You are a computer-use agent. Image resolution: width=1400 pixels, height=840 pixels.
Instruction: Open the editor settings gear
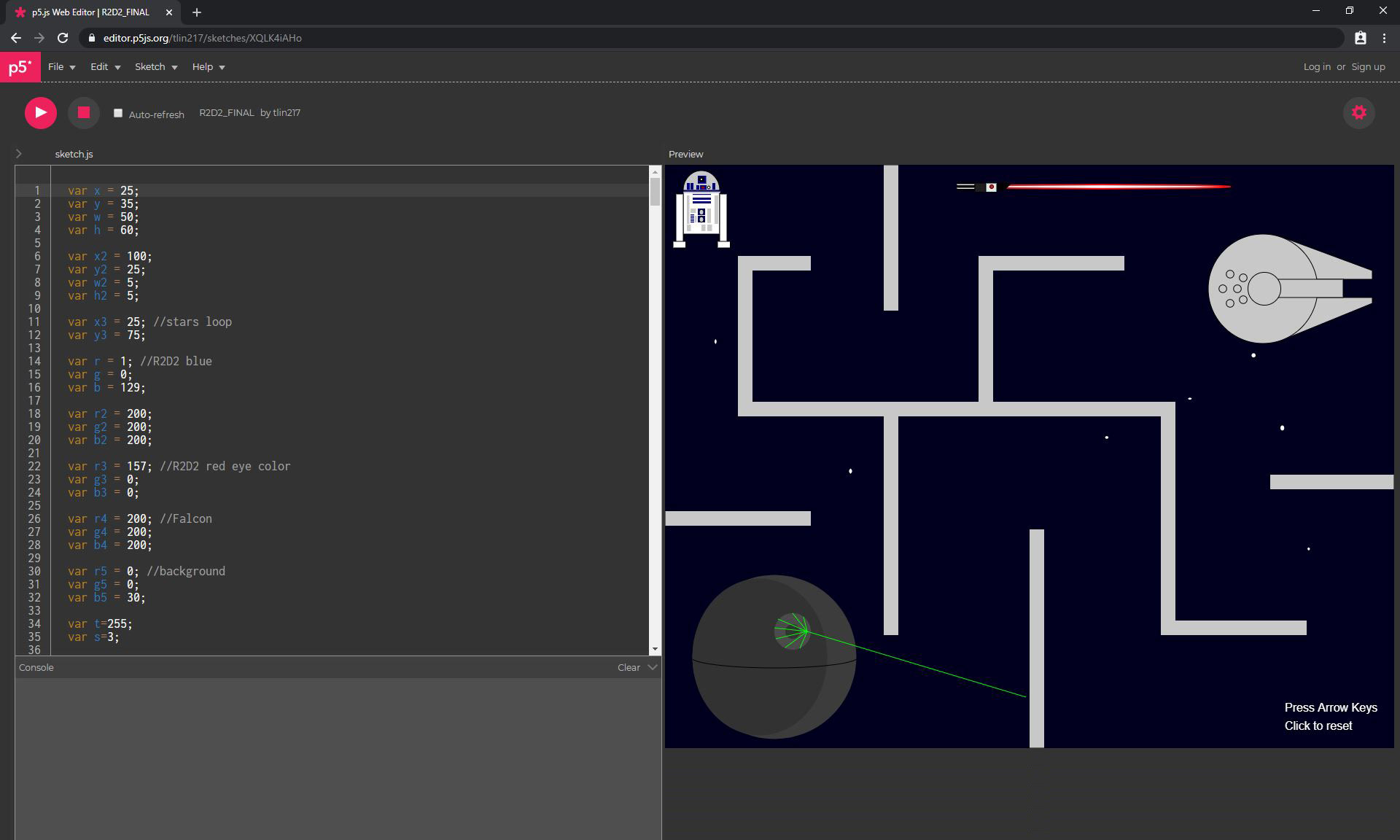[1358, 113]
